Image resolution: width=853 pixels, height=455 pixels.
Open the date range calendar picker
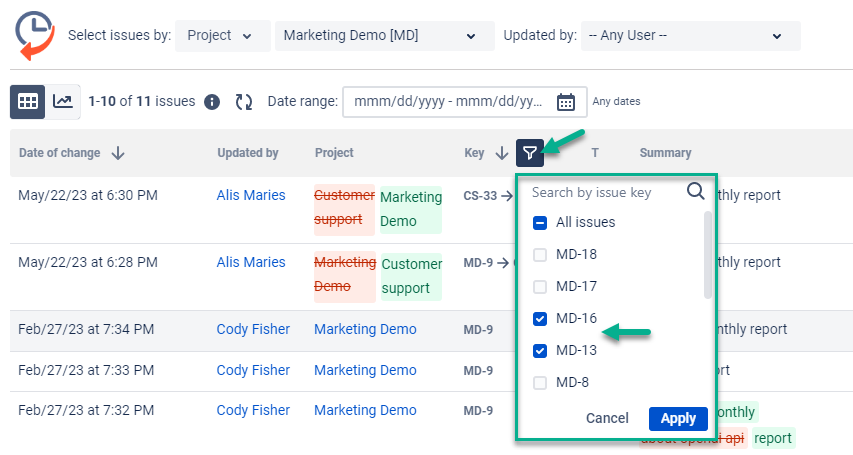coord(565,102)
